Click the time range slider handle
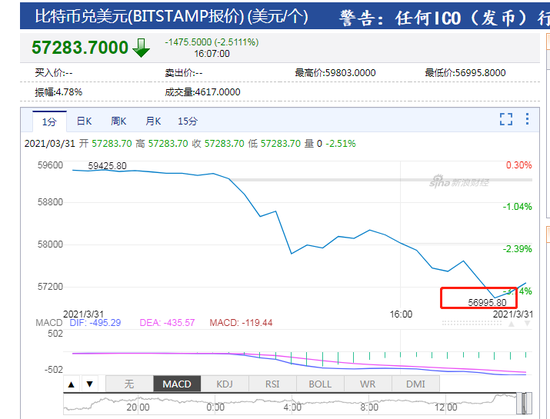This screenshot has width=550, height=419. [x=524, y=403]
